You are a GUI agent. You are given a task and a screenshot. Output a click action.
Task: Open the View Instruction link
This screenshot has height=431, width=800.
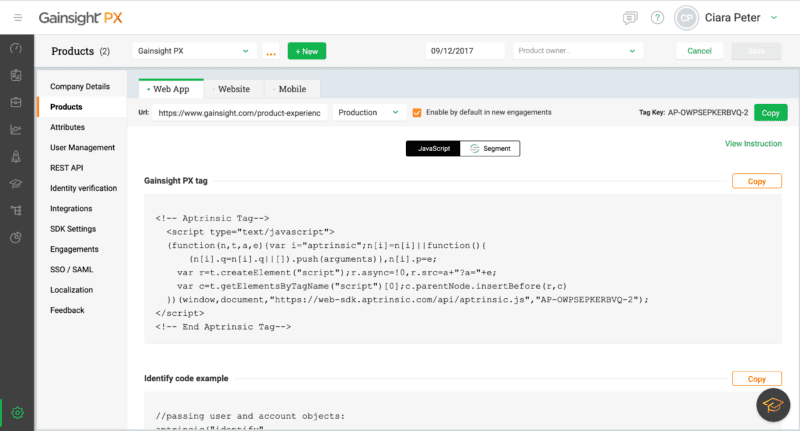pyautogui.click(x=753, y=144)
